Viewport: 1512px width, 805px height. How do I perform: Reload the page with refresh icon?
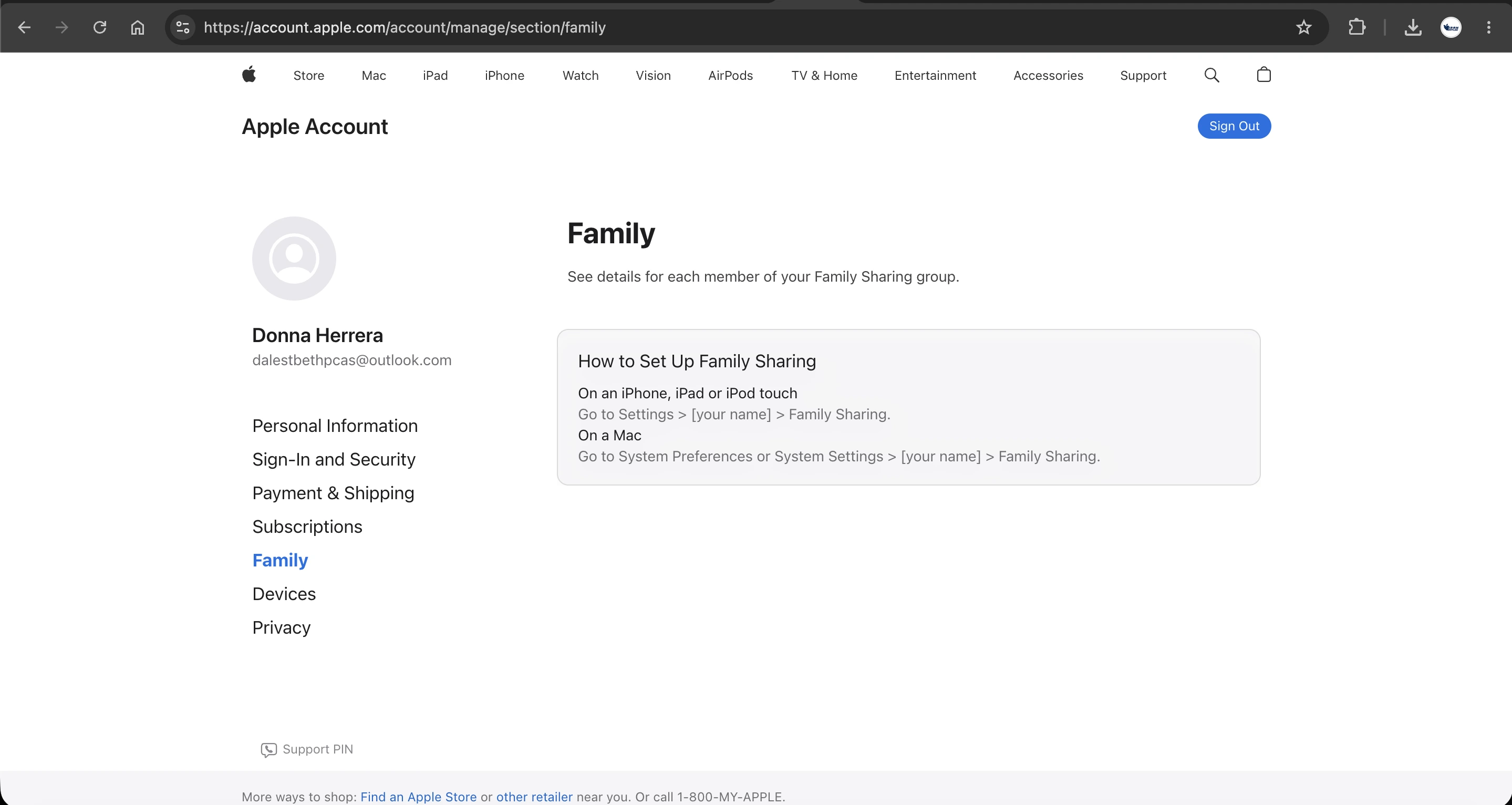coord(100,27)
